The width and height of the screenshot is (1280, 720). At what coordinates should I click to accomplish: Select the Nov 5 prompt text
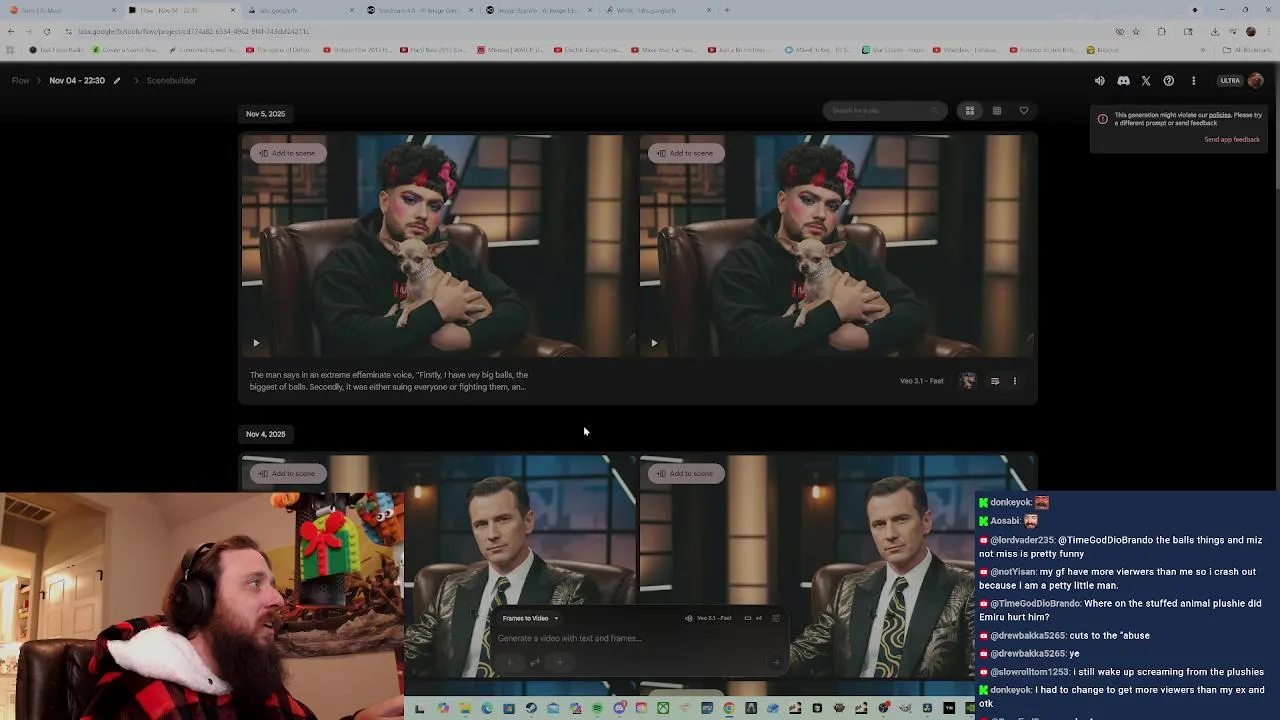pyautogui.click(x=389, y=381)
